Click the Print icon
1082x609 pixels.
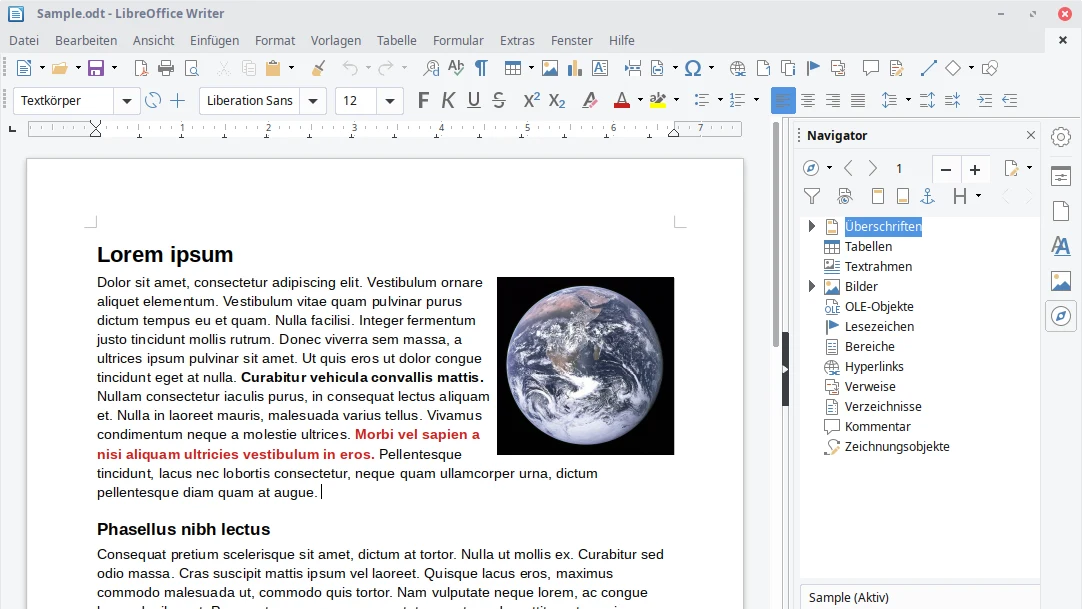coord(166,68)
